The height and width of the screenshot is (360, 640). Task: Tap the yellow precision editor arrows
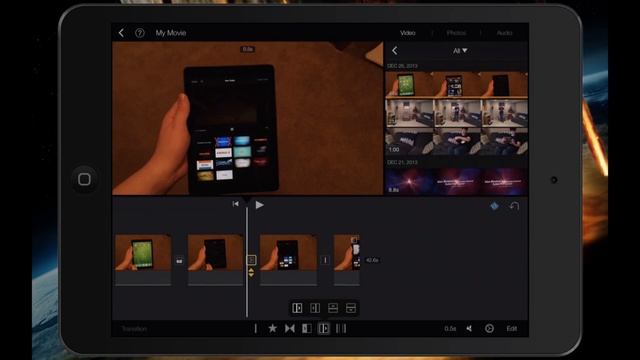pyautogui.click(x=251, y=273)
